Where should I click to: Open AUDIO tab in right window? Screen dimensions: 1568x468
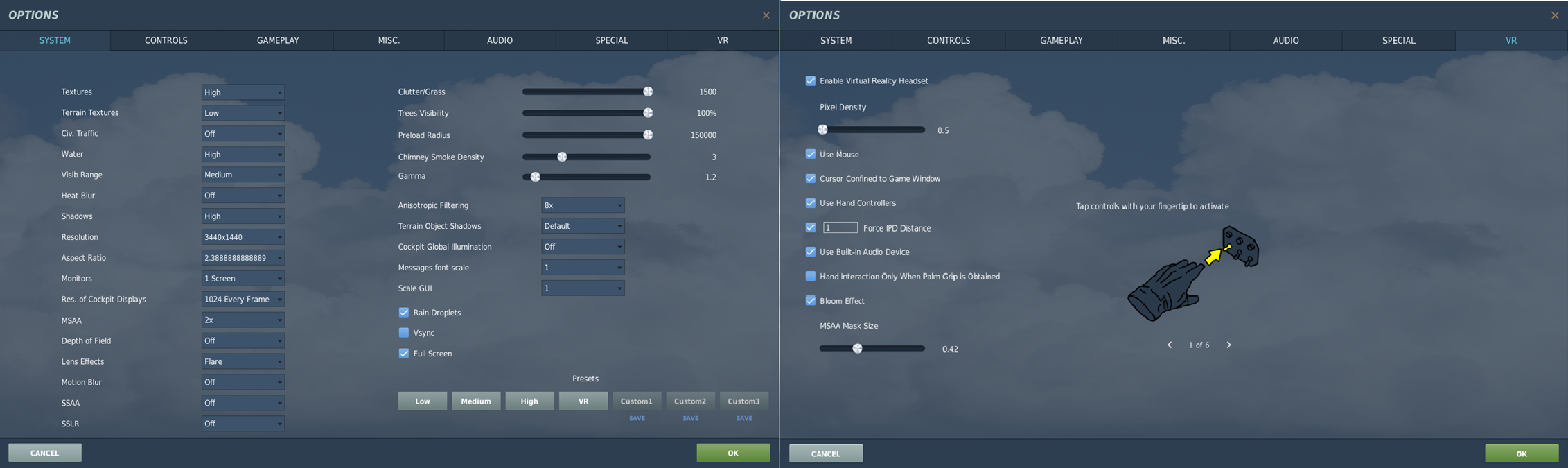coord(1286,40)
